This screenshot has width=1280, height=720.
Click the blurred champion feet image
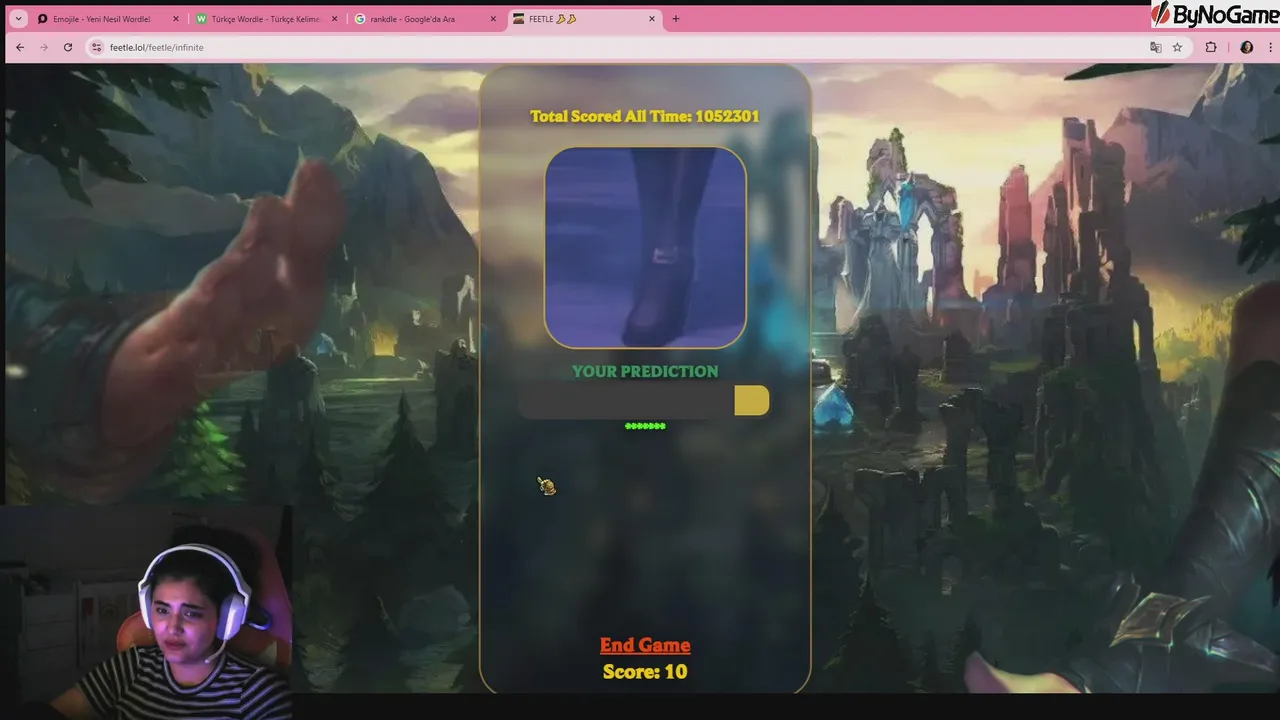tap(645, 248)
